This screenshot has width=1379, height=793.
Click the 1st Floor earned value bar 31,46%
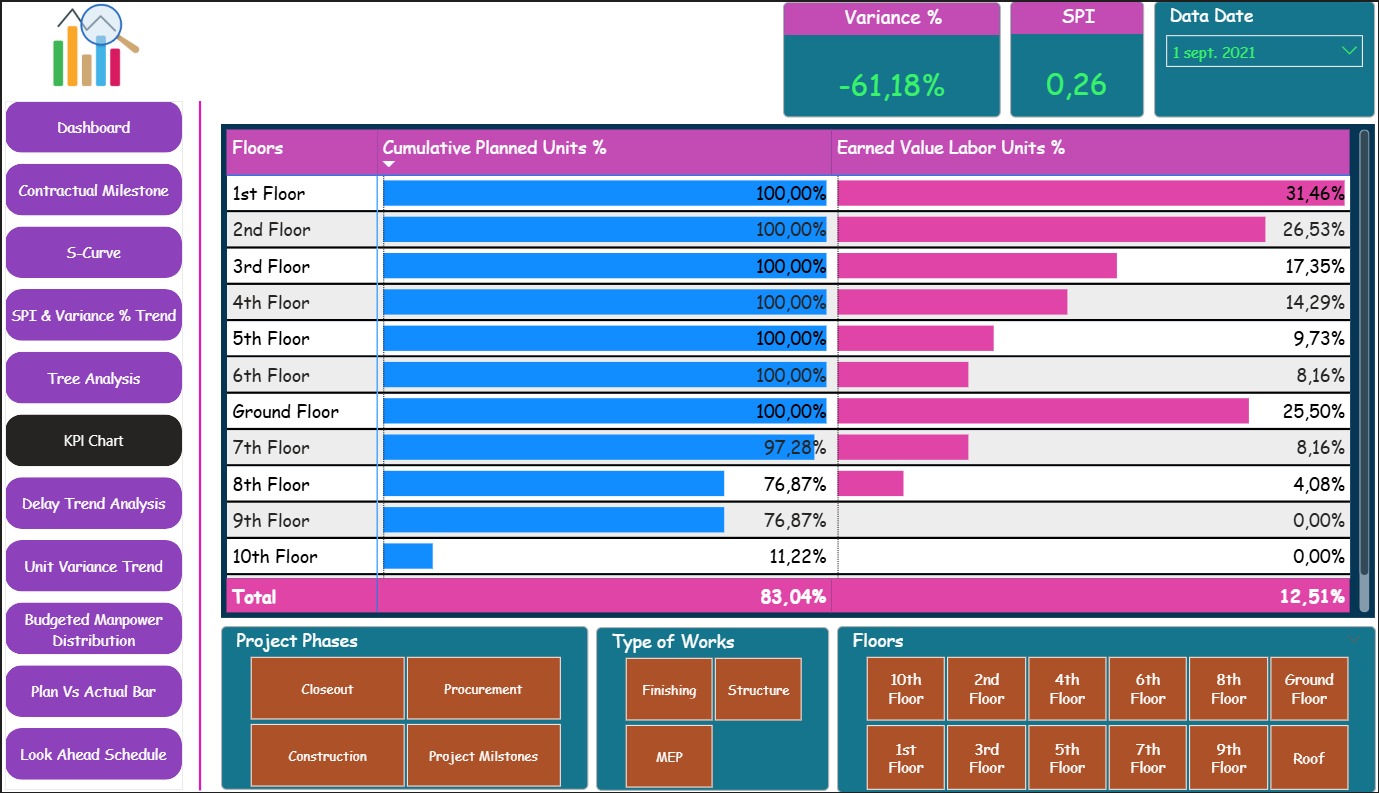click(x=1091, y=193)
